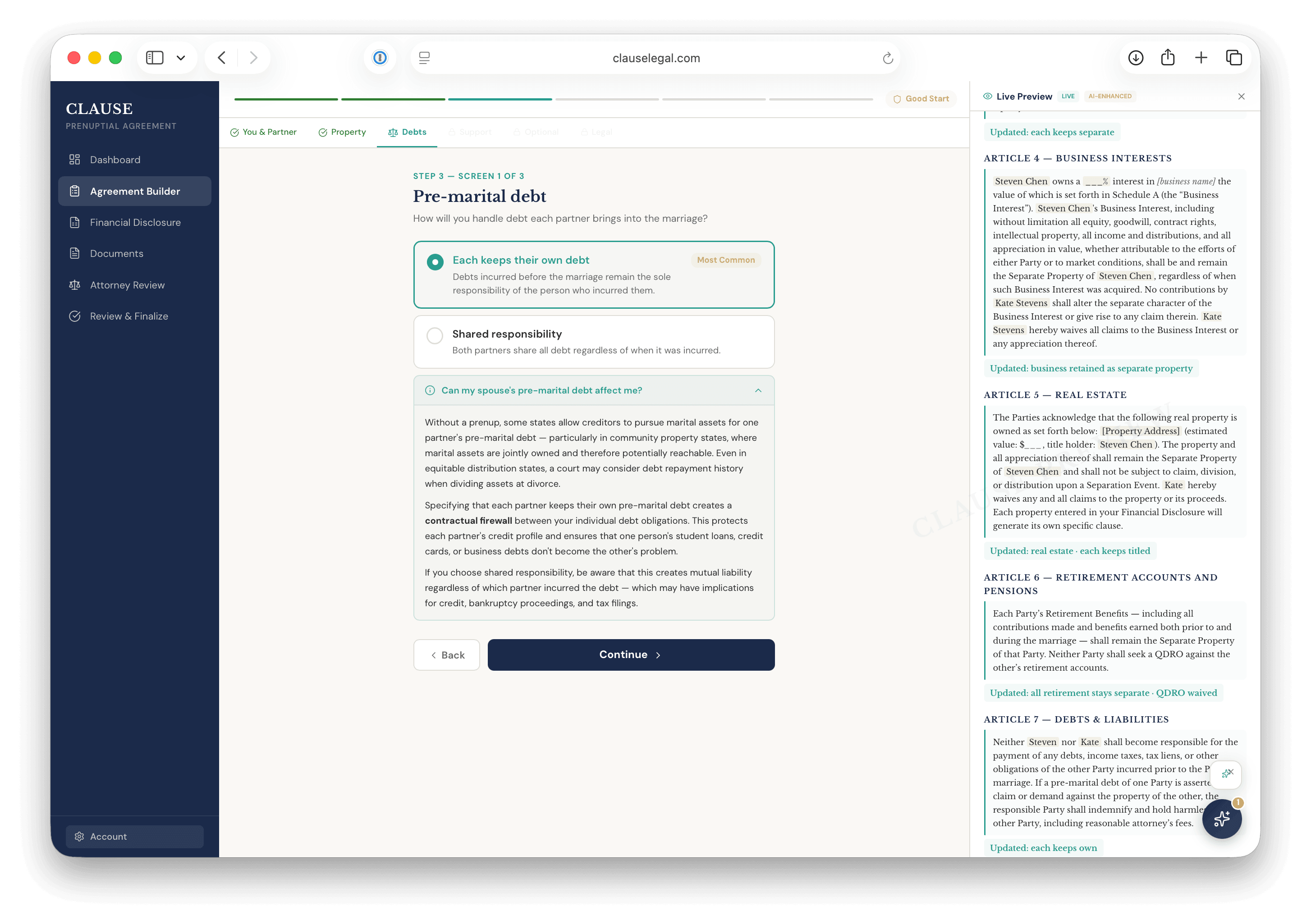Click 'Updated: all retirement stays separate' note
1311x924 pixels.
tap(1103, 693)
